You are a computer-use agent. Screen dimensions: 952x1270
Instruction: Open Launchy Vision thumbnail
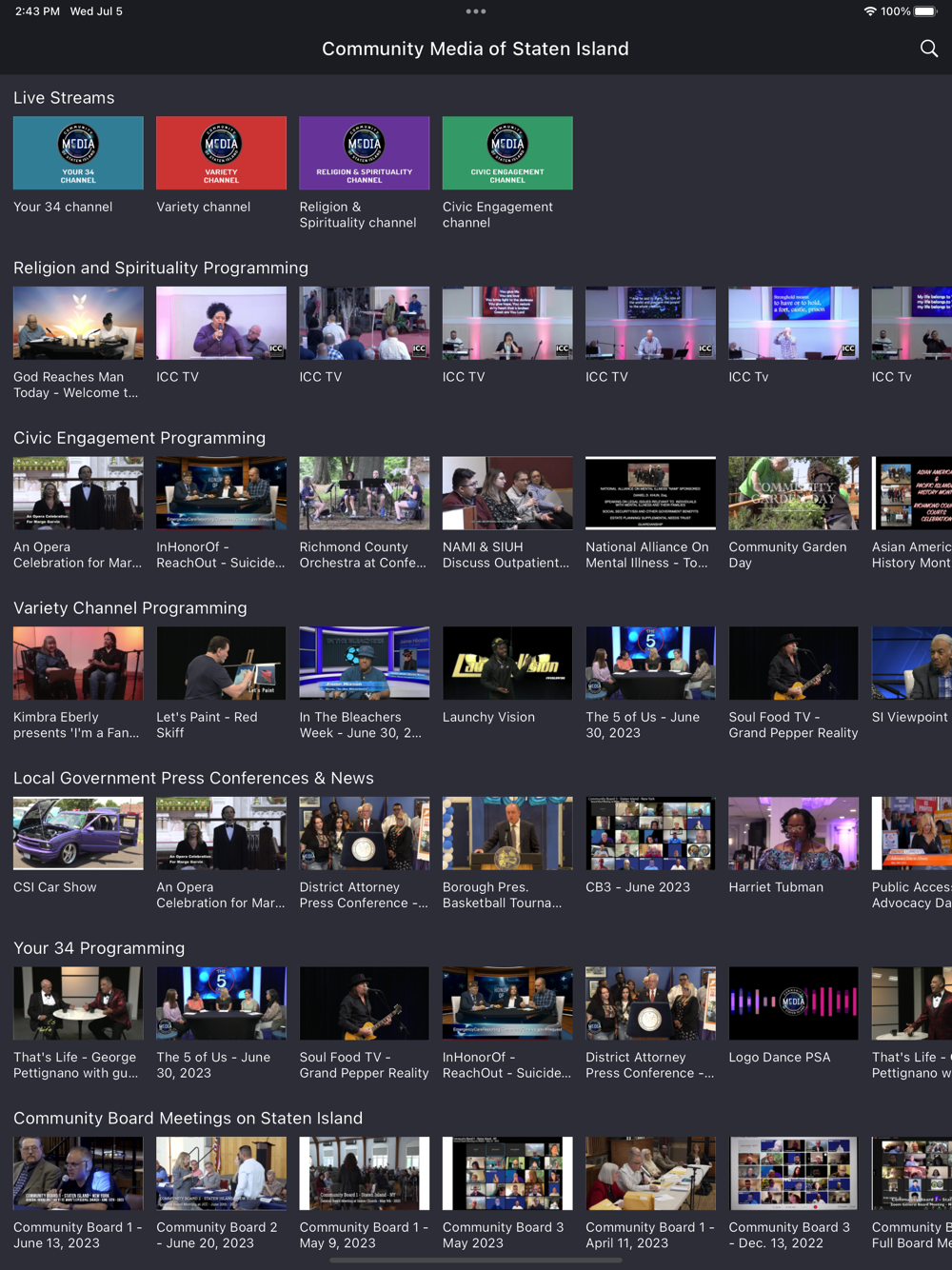(507, 664)
